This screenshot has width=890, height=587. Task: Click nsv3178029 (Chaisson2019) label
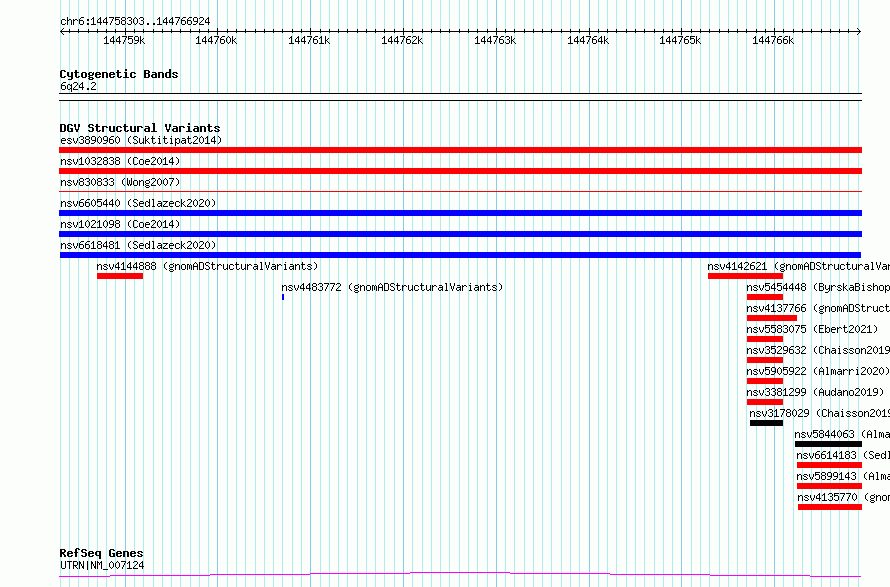820,413
